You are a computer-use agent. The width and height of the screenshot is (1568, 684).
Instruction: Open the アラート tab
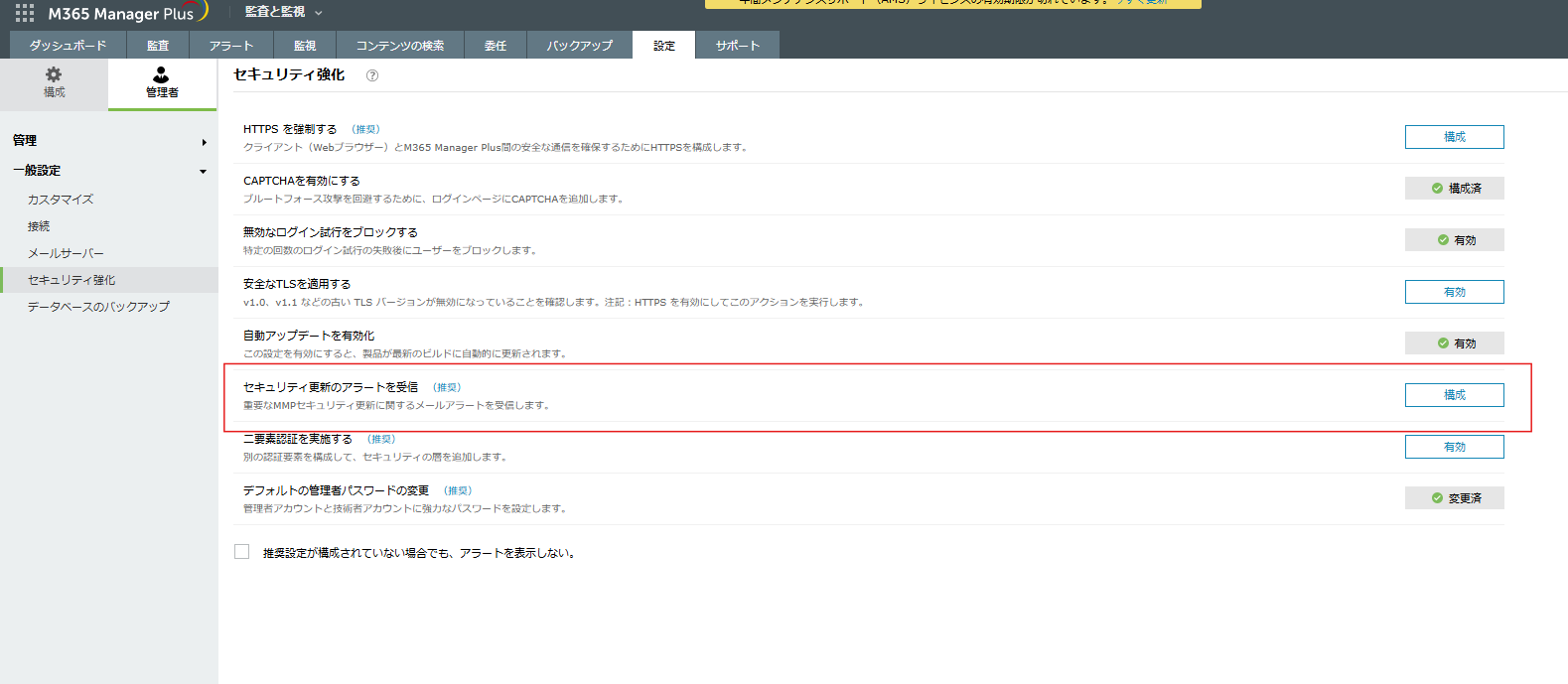click(231, 46)
